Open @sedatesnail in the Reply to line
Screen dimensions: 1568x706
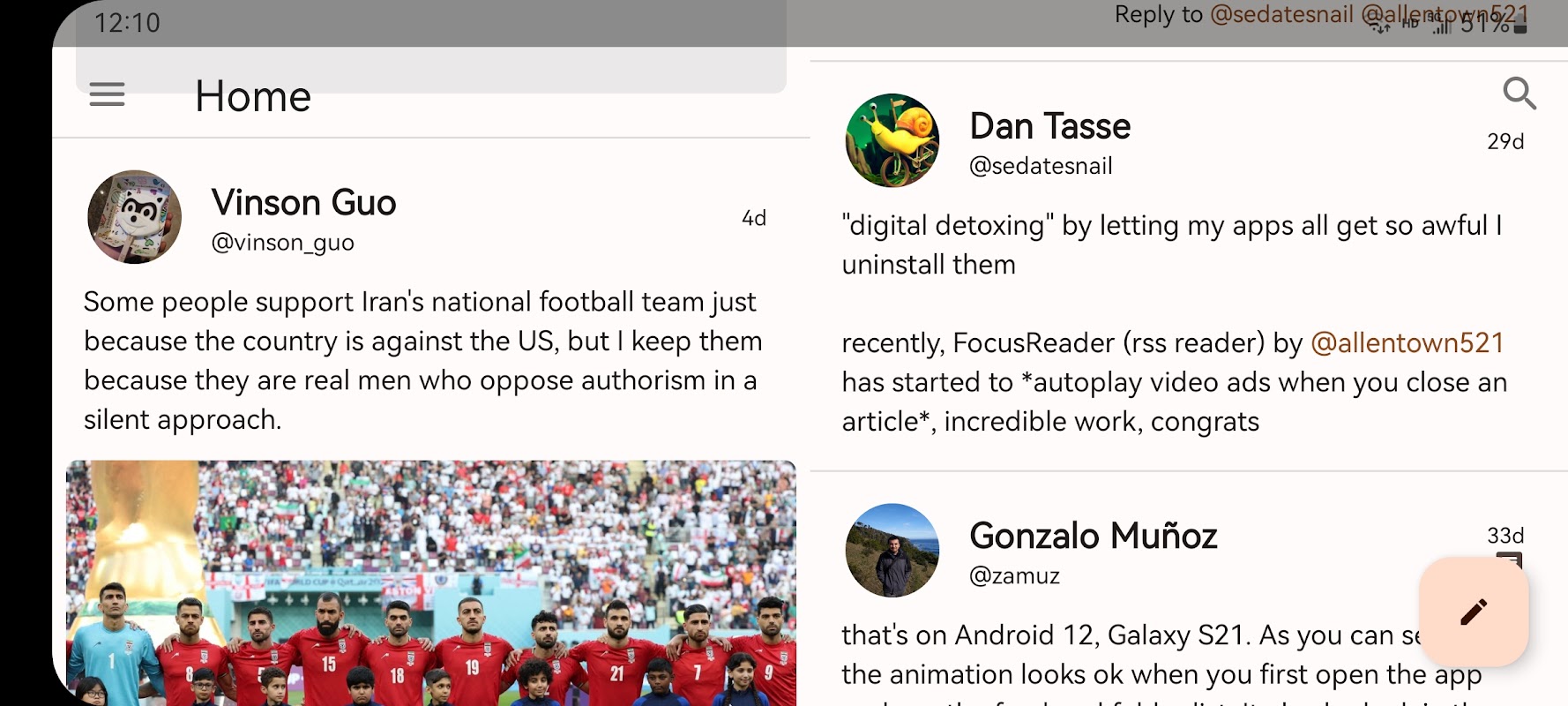click(1281, 14)
